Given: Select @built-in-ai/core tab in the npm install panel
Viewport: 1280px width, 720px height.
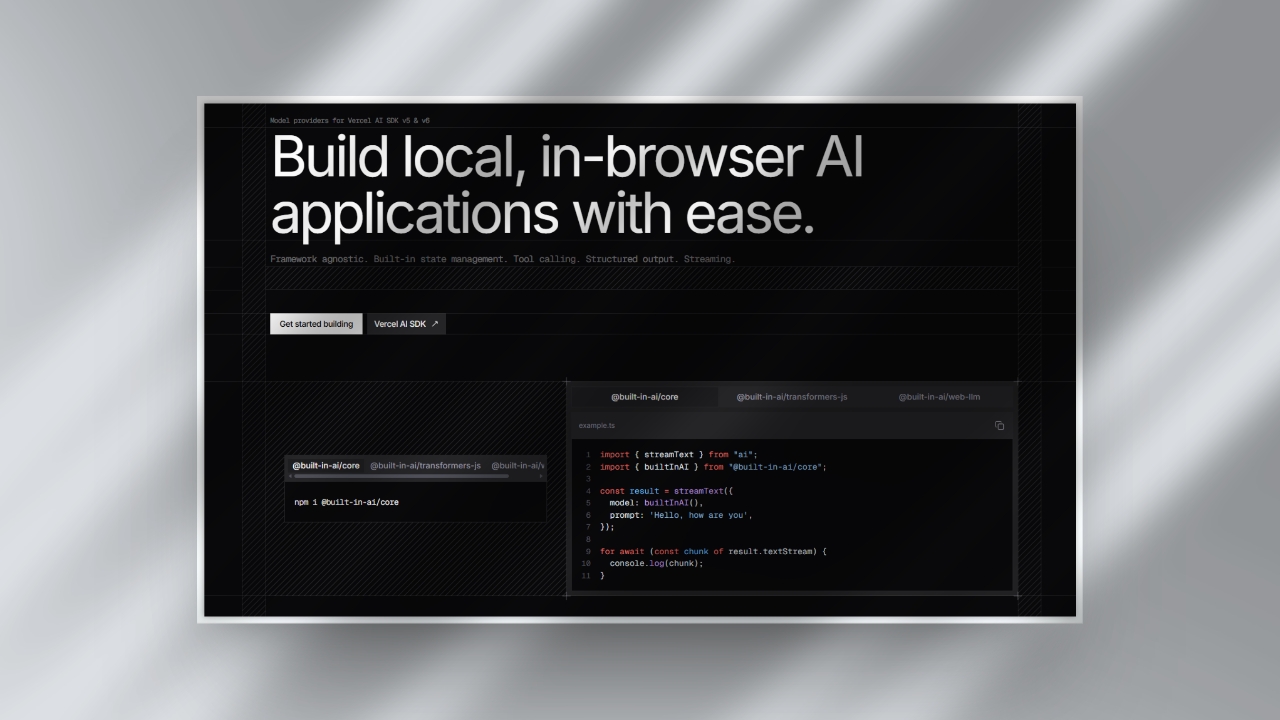Looking at the screenshot, I should [326, 465].
